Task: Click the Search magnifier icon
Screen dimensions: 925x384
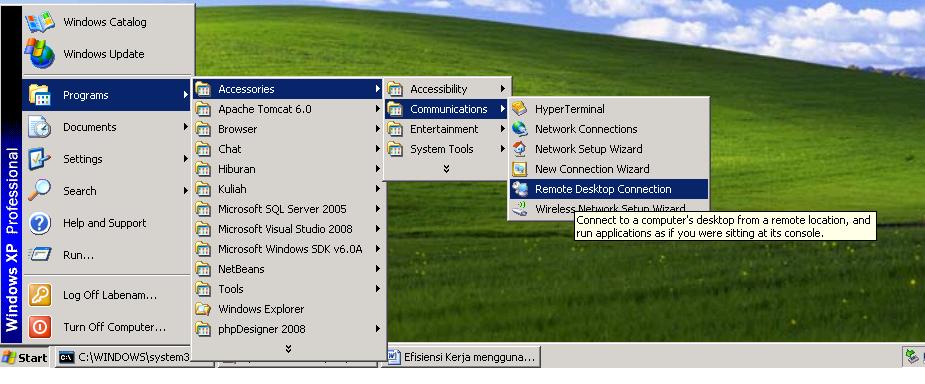Action: pos(40,191)
